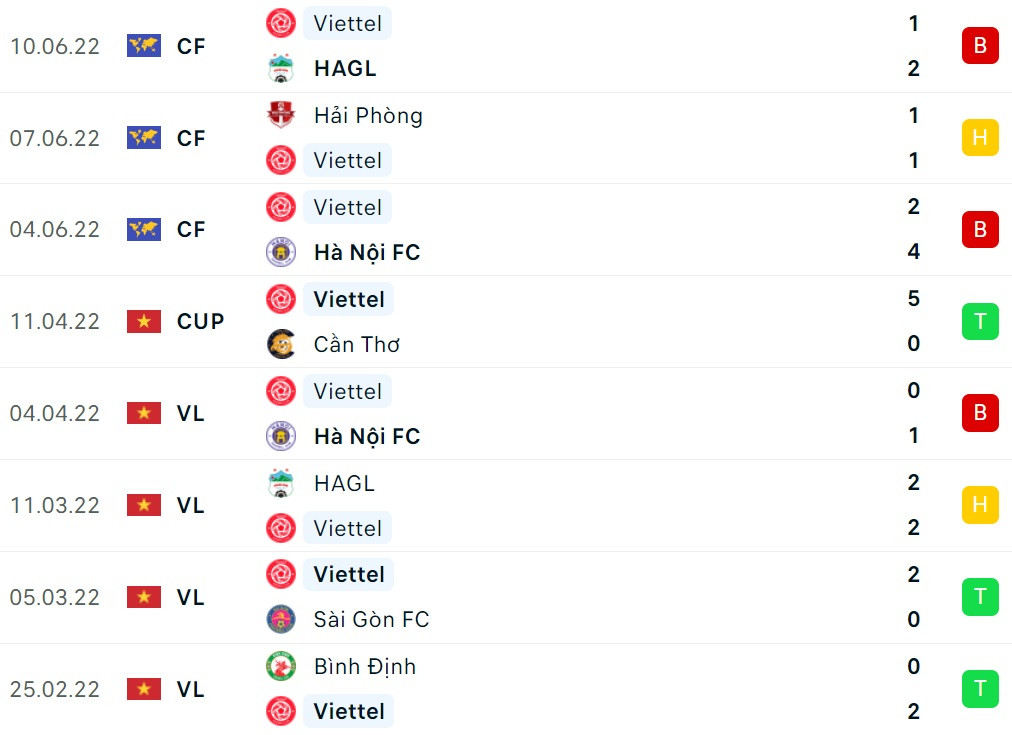
Task: Click green T badge for Bình Định match
Action: point(980,688)
